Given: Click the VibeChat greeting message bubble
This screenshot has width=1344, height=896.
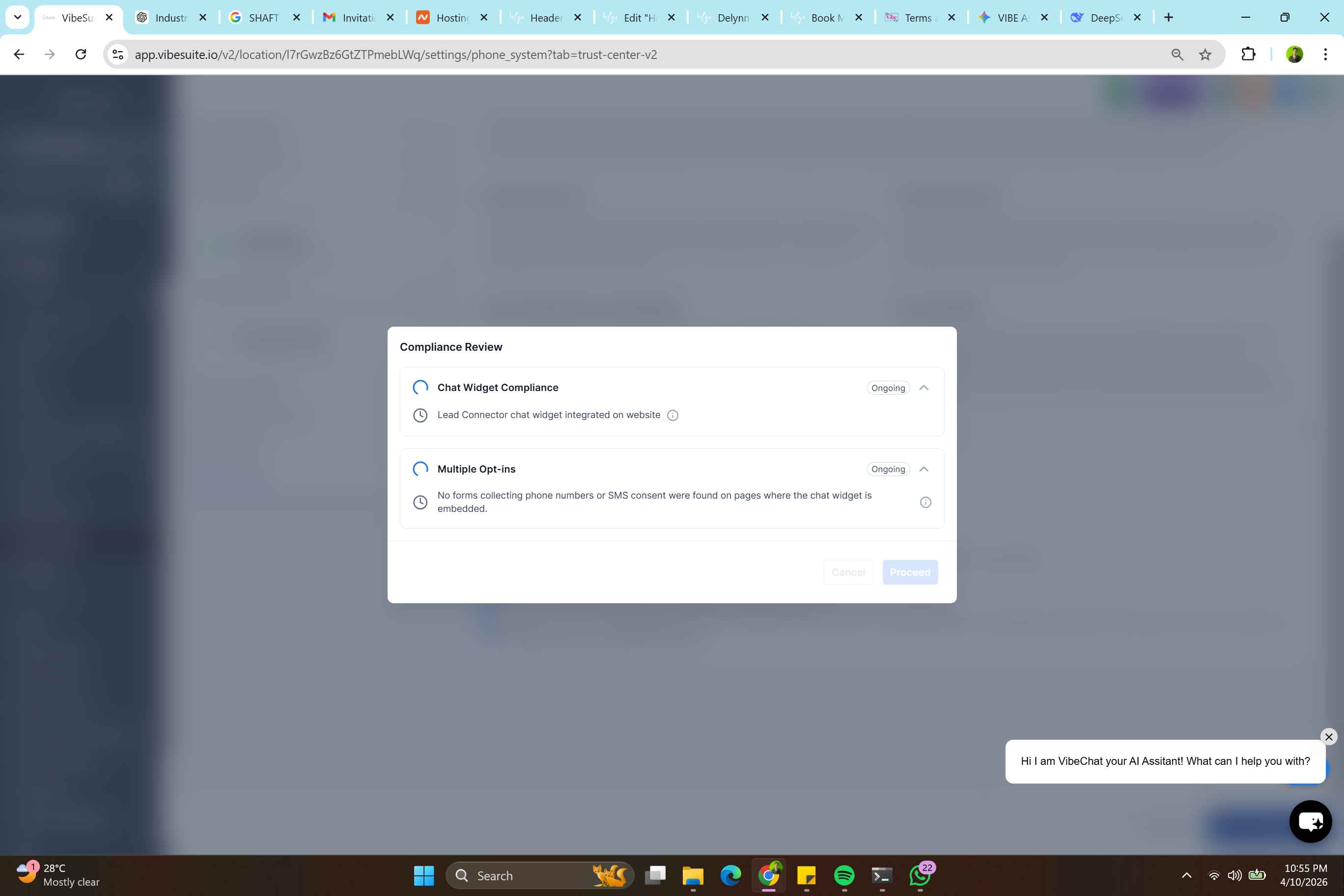Looking at the screenshot, I should [x=1165, y=761].
